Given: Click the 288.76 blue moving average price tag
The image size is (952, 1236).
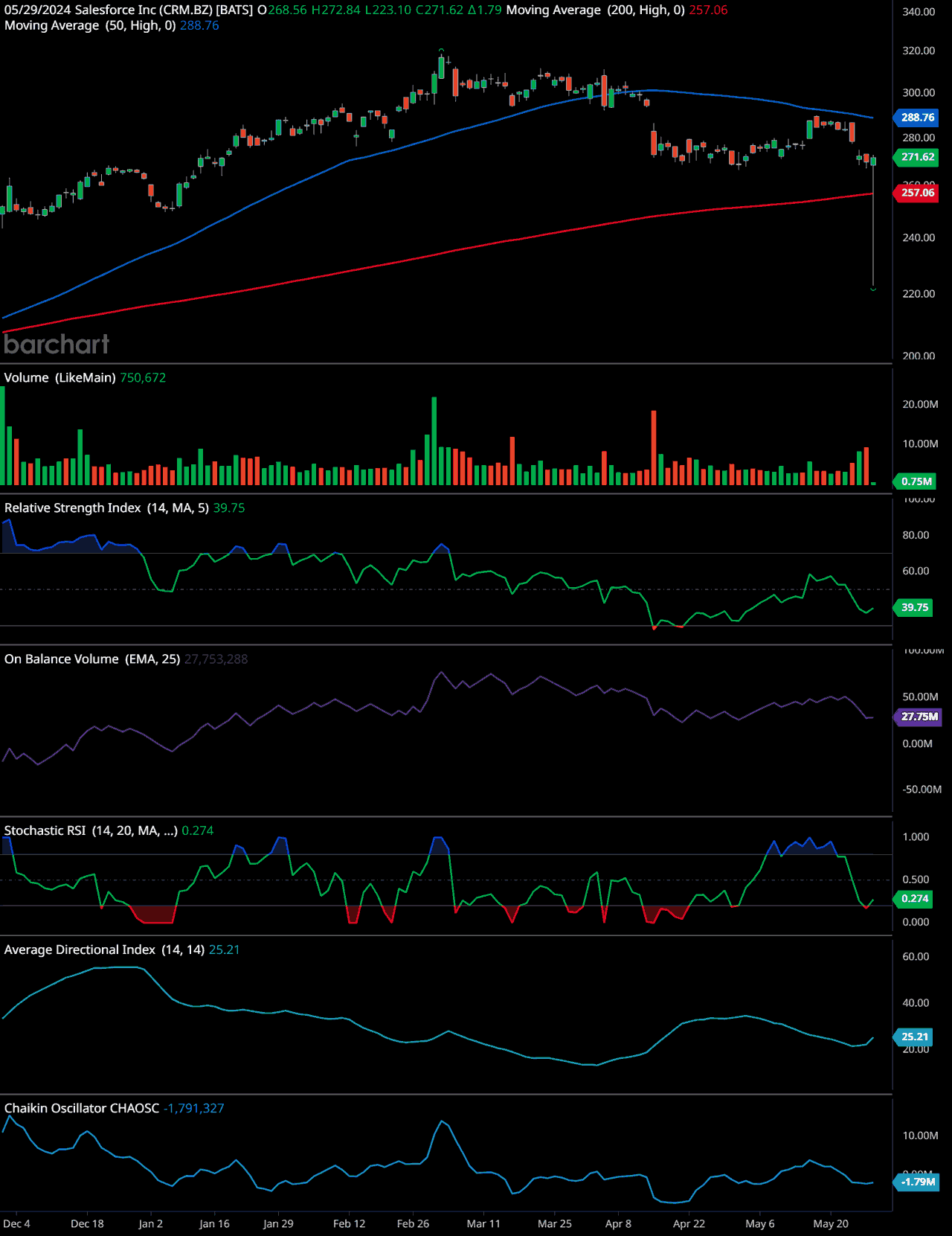Looking at the screenshot, I should (x=917, y=118).
